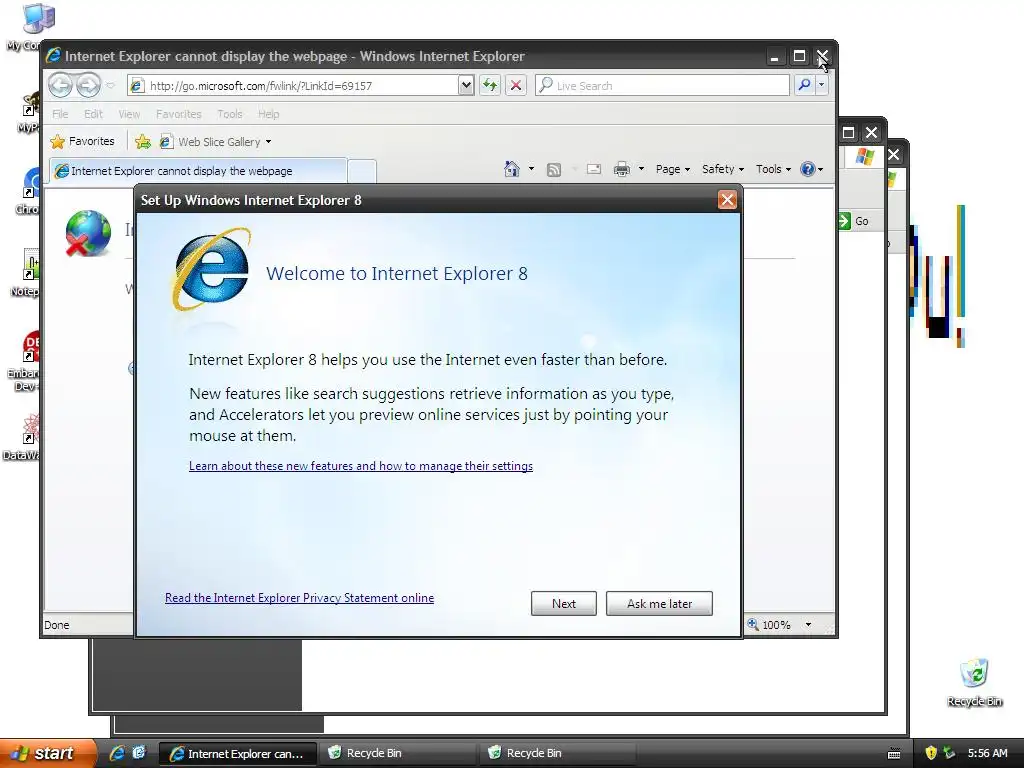The height and width of the screenshot is (768, 1024).
Task: Click the Live Search input box
Action: [x=662, y=86]
